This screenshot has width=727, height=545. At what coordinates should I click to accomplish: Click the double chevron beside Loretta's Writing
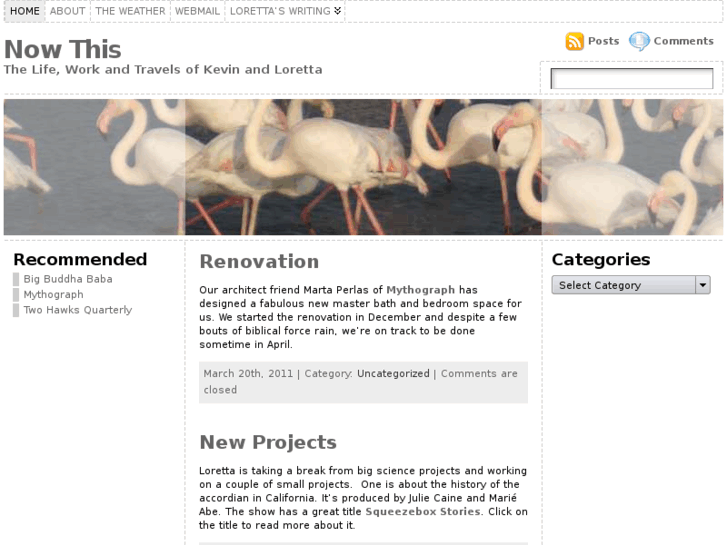[338, 11]
